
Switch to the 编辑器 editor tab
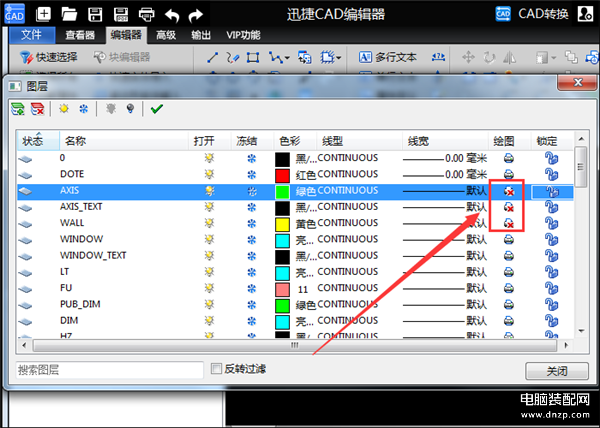point(126,35)
